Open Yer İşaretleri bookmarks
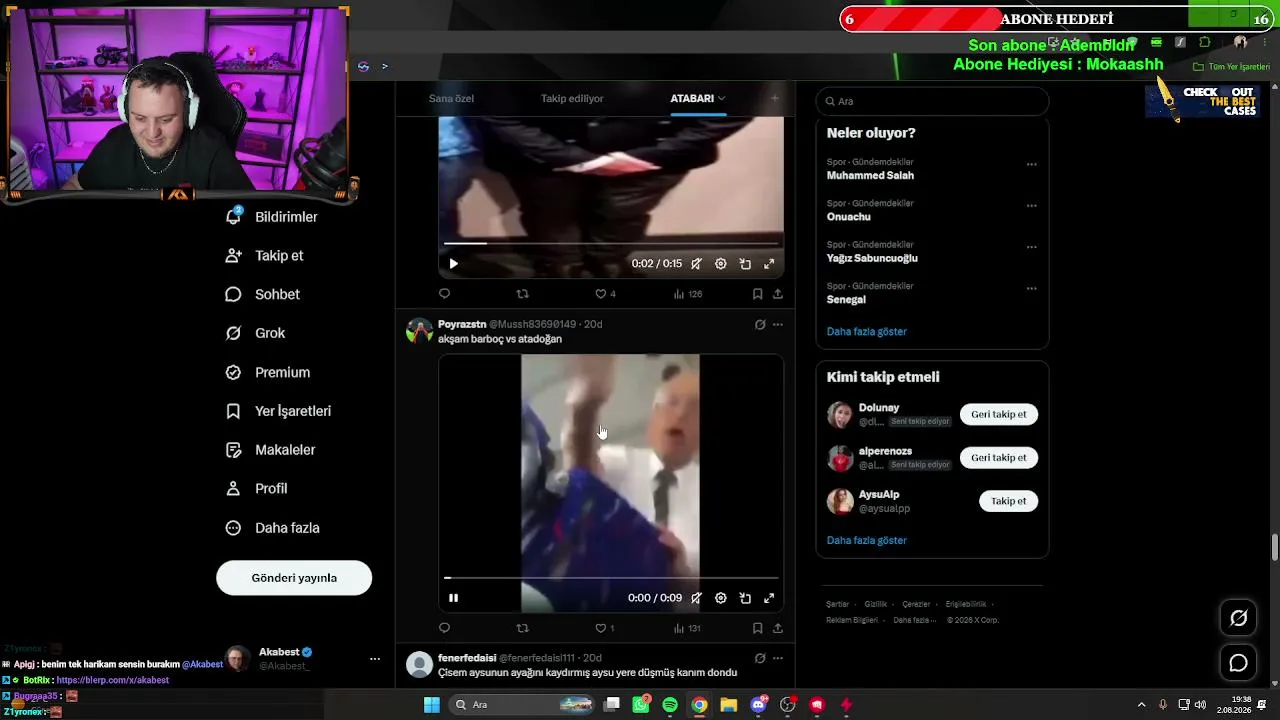Viewport: 1280px width, 720px height. 278,411
